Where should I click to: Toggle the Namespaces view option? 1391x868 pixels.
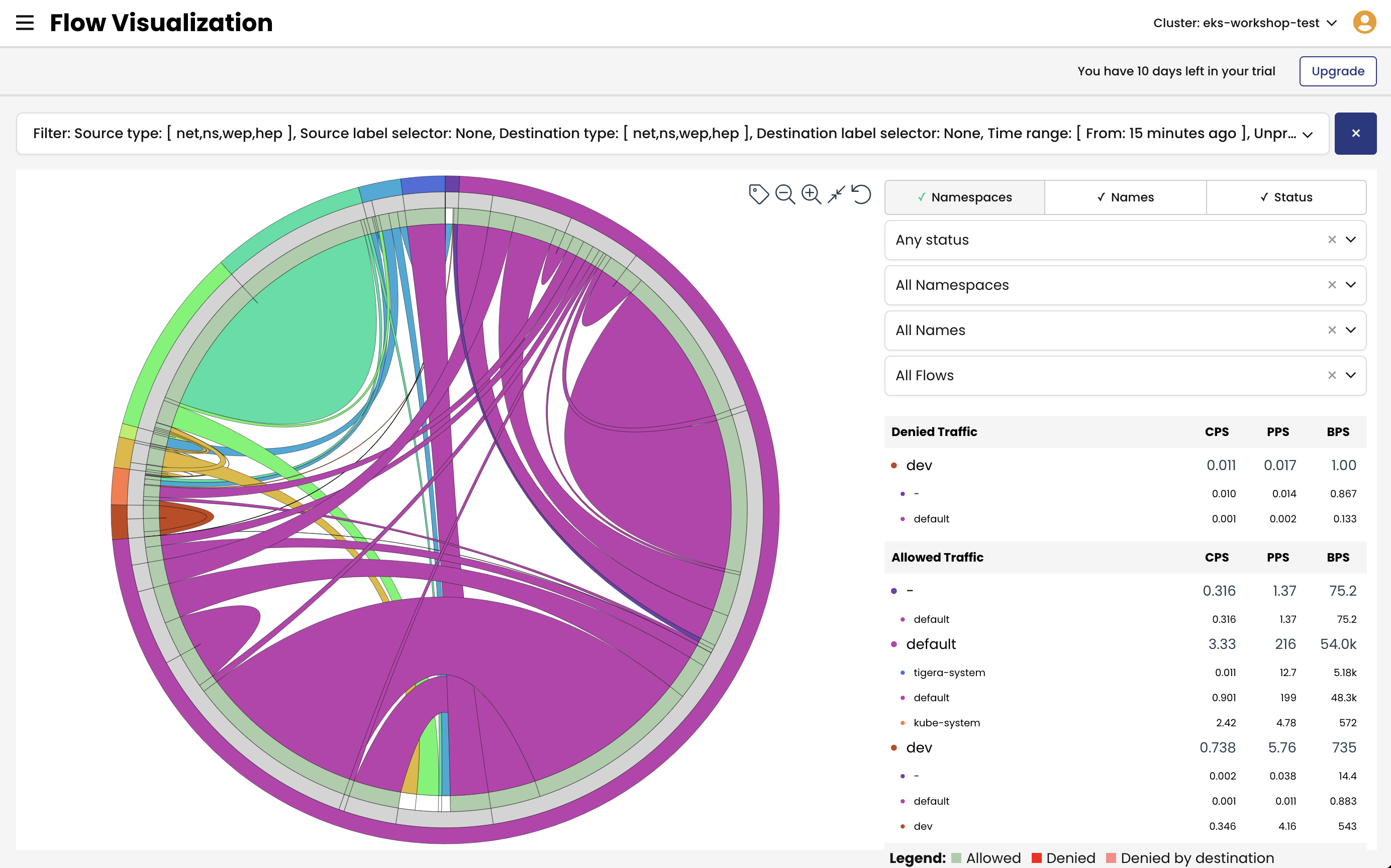tap(964, 197)
